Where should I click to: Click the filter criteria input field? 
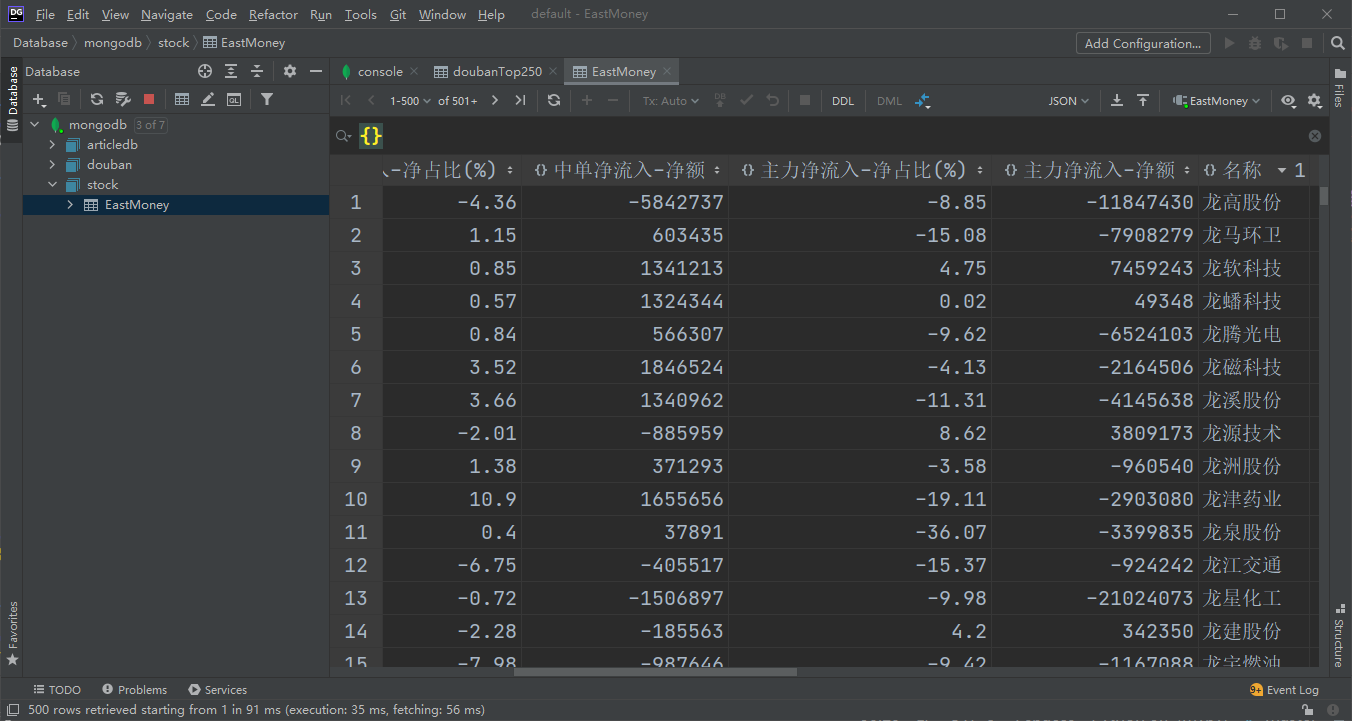pyautogui.click(x=845, y=136)
